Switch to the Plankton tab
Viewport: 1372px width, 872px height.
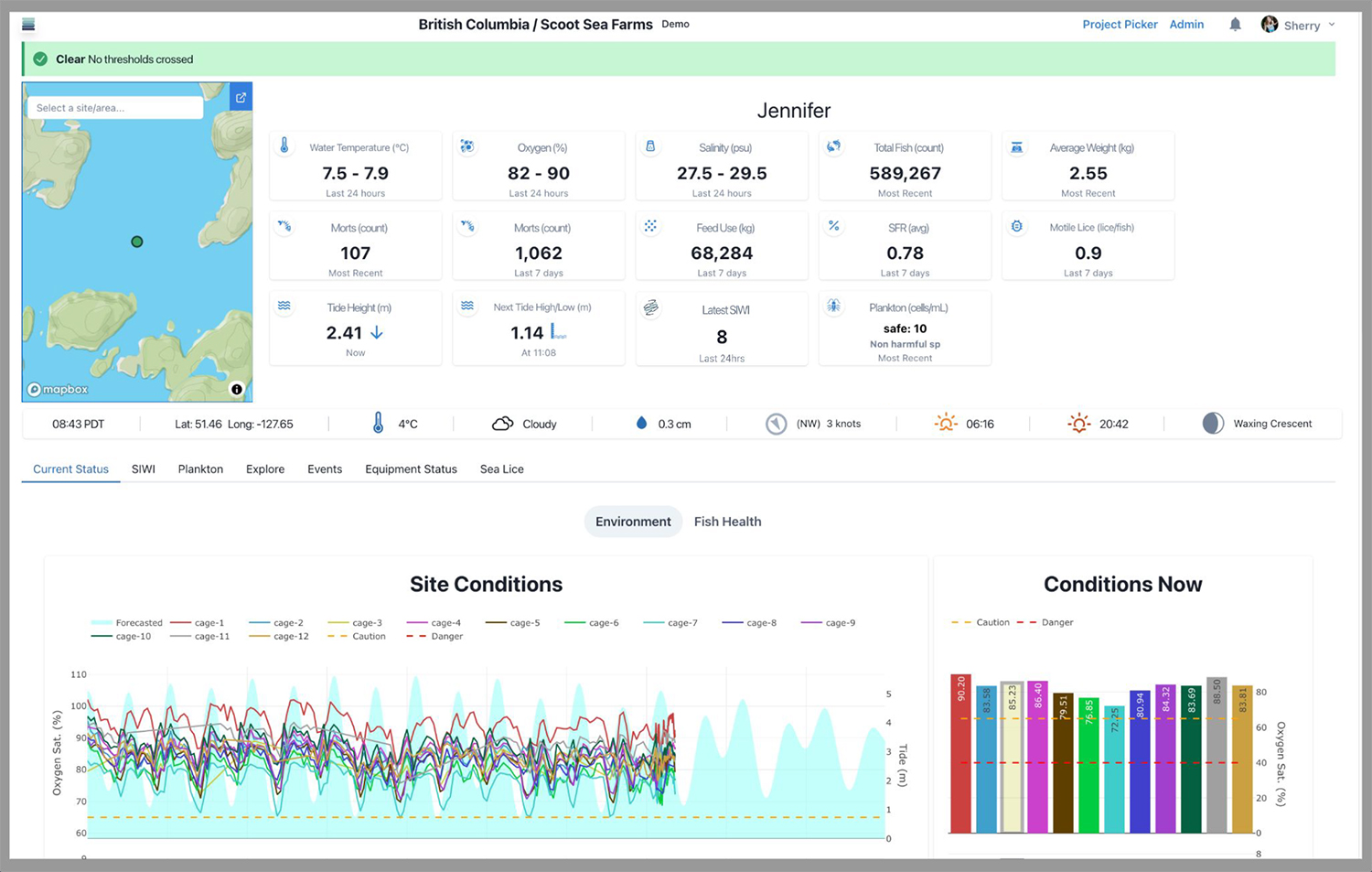200,469
